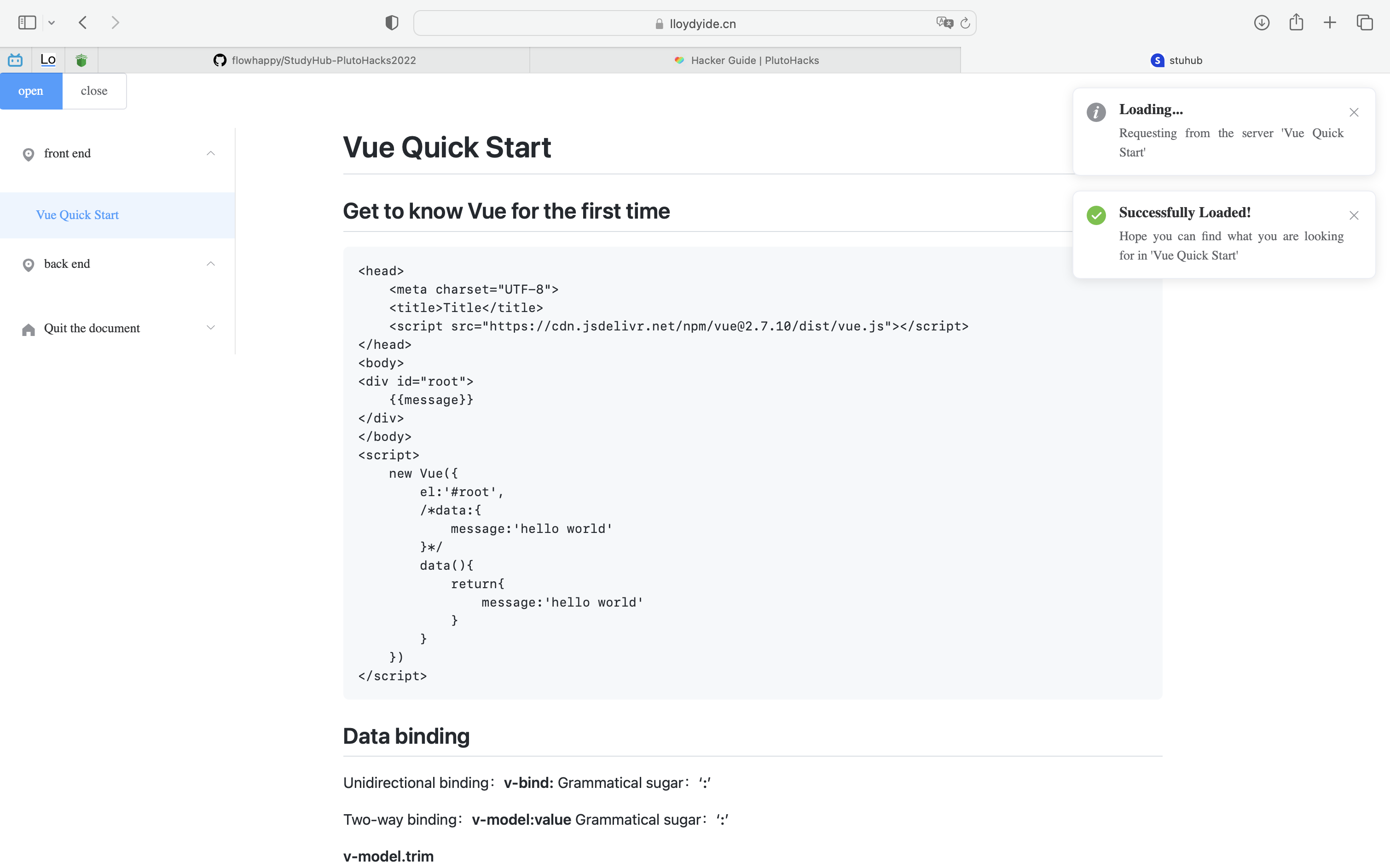Click the share icon in toolbar
This screenshot has width=1390, height=868.
tap(1296, 23)
